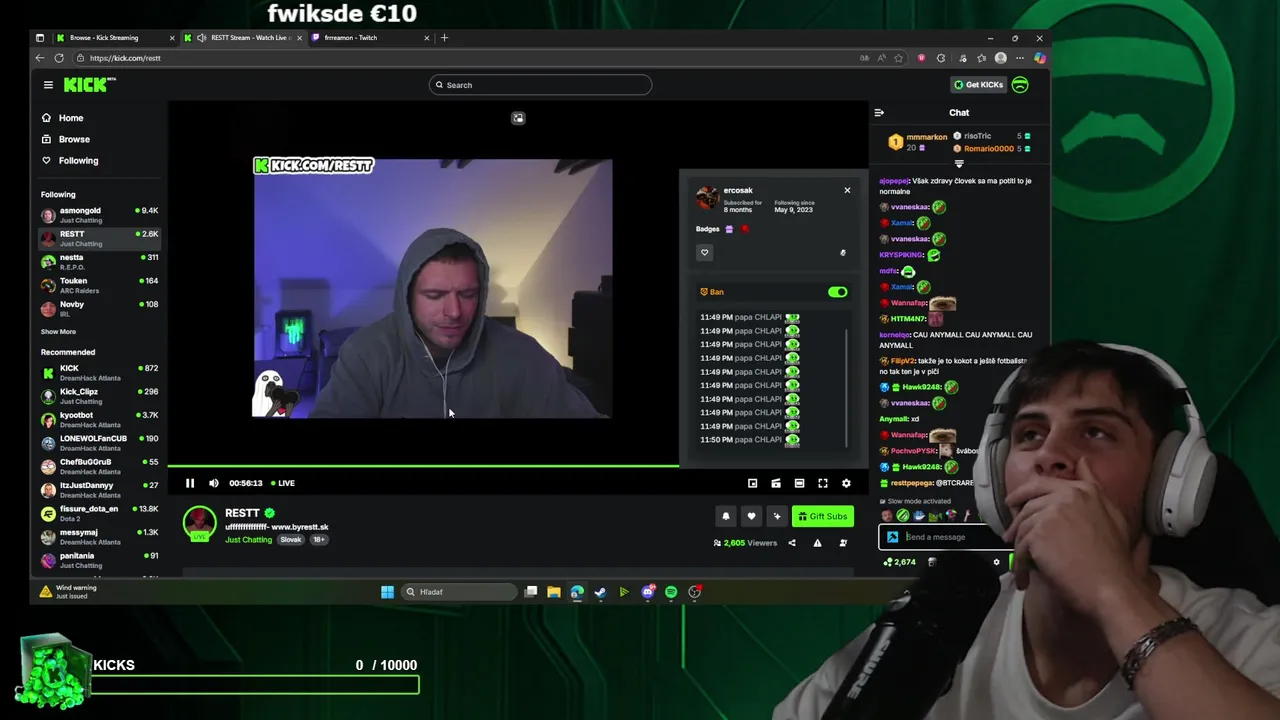The height and width of the screenshot is (720, 1280).
Task: Expand Show More under Following
Action: click(58, 332)
